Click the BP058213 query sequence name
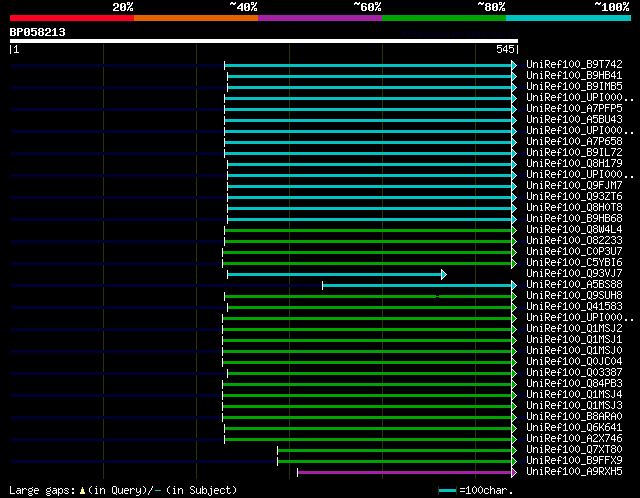Viewport: 640px width, 498px height. tap(37, 32)
